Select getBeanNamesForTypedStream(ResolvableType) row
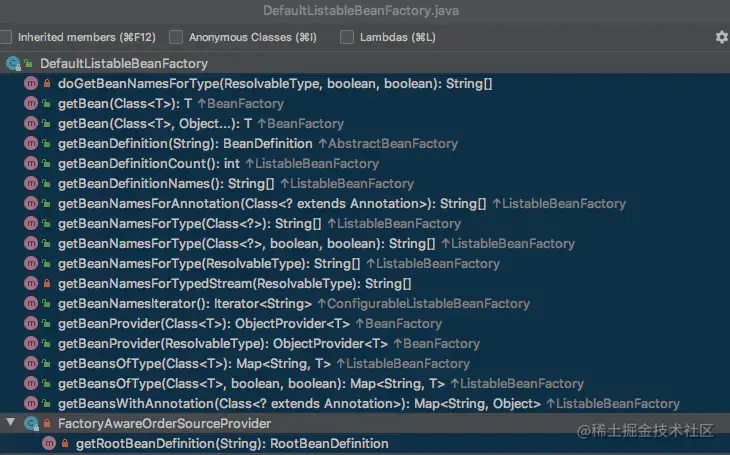Screen dimensions: 730x455 (x=365, y=283)
